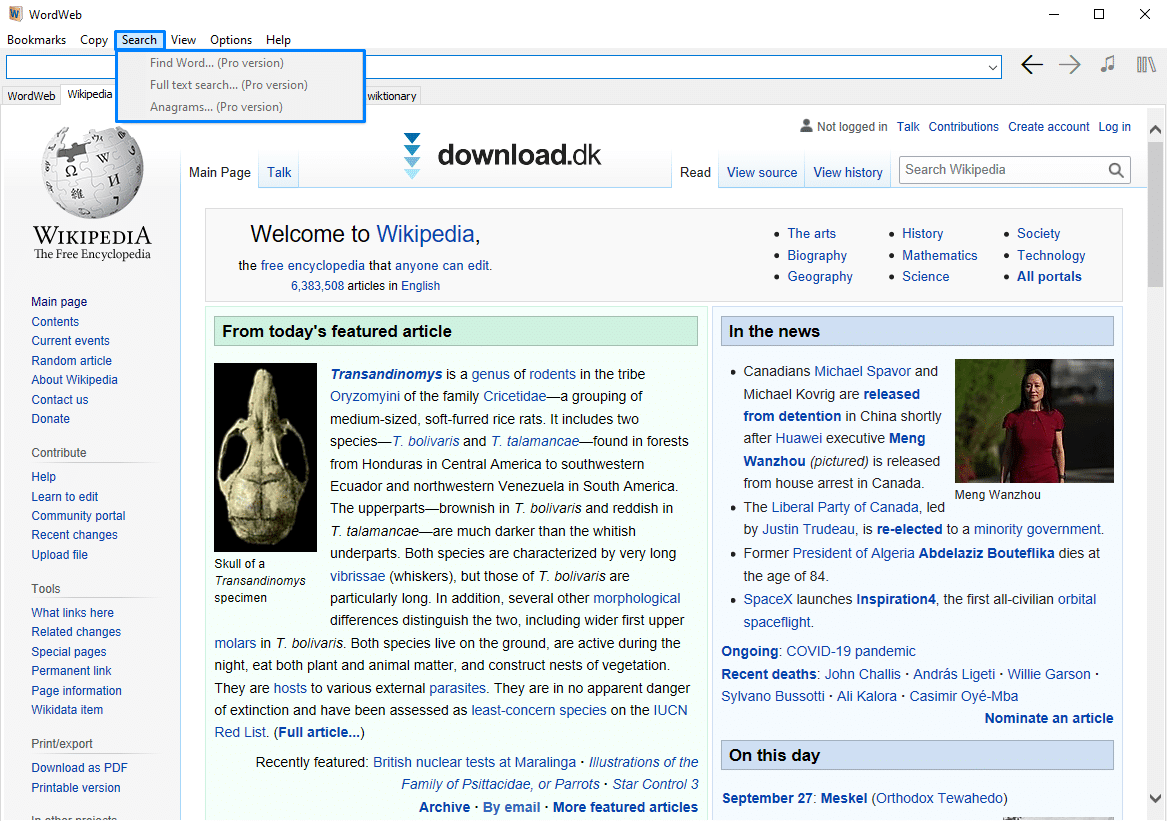Click the Upload file link

pyautogui.click(x=60, y=555)
